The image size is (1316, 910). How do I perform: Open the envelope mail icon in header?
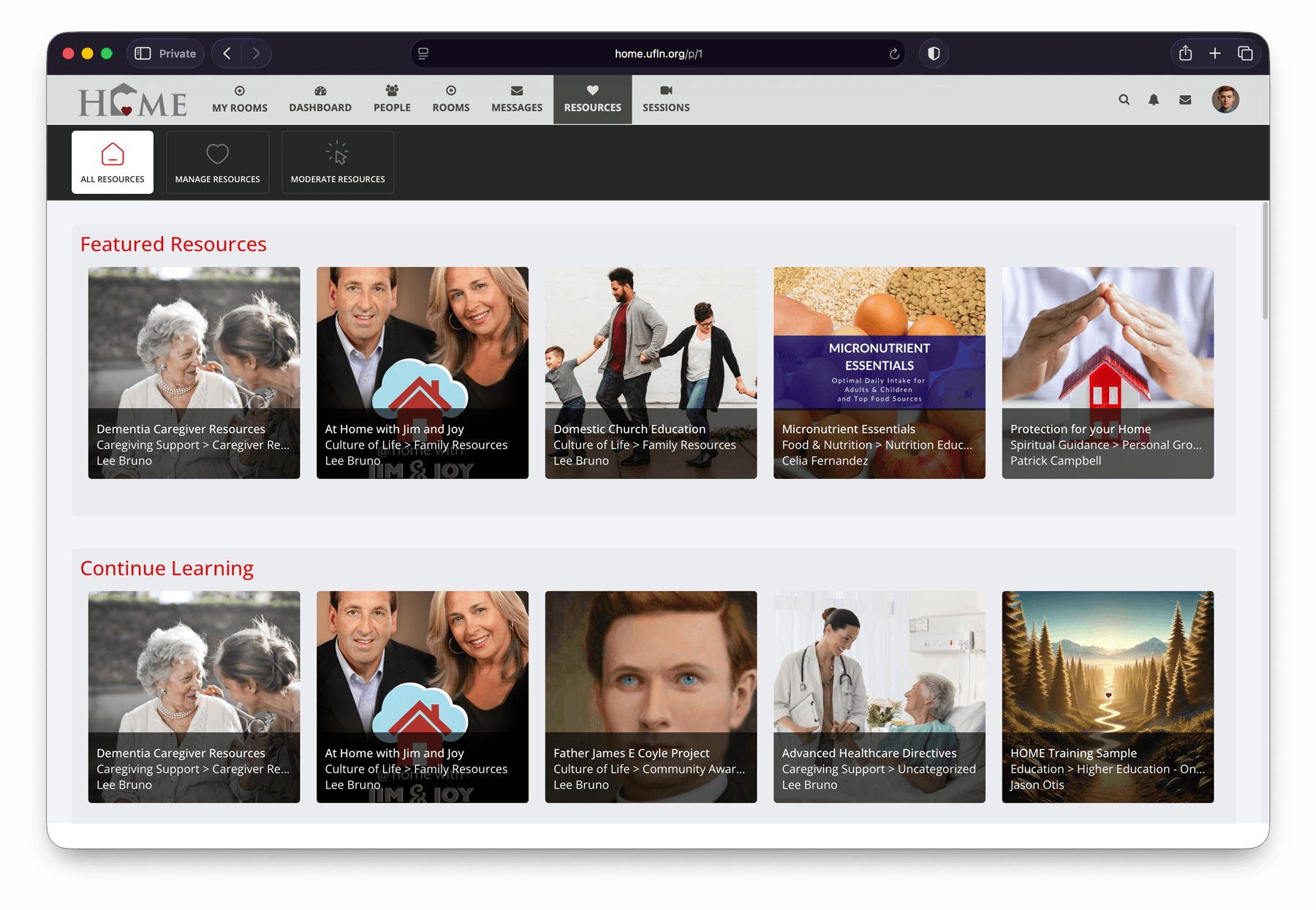click(1185, 99)
